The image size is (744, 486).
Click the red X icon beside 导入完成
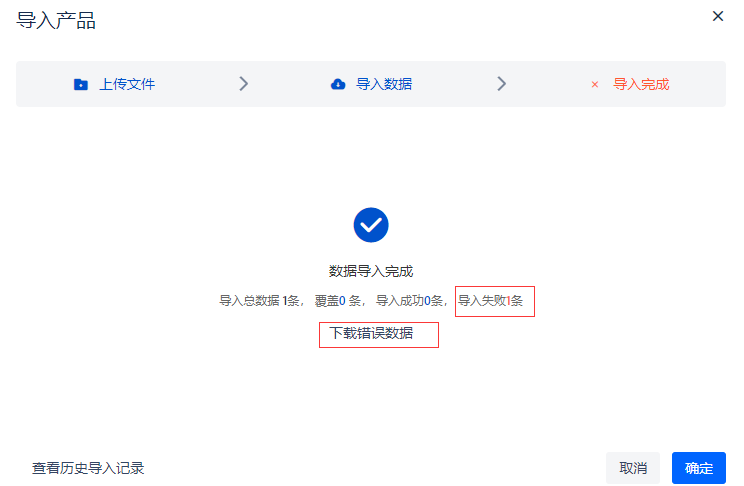pos(595,84)
